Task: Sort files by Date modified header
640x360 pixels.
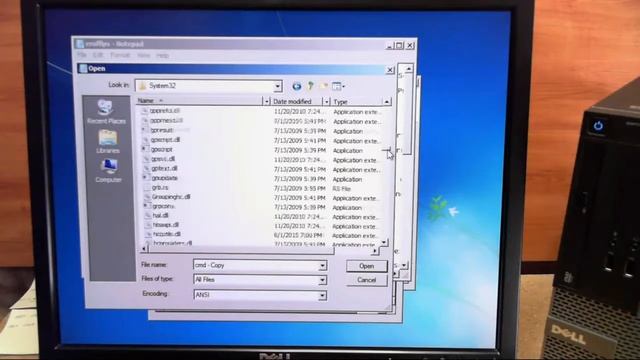Action: [297, 101]
